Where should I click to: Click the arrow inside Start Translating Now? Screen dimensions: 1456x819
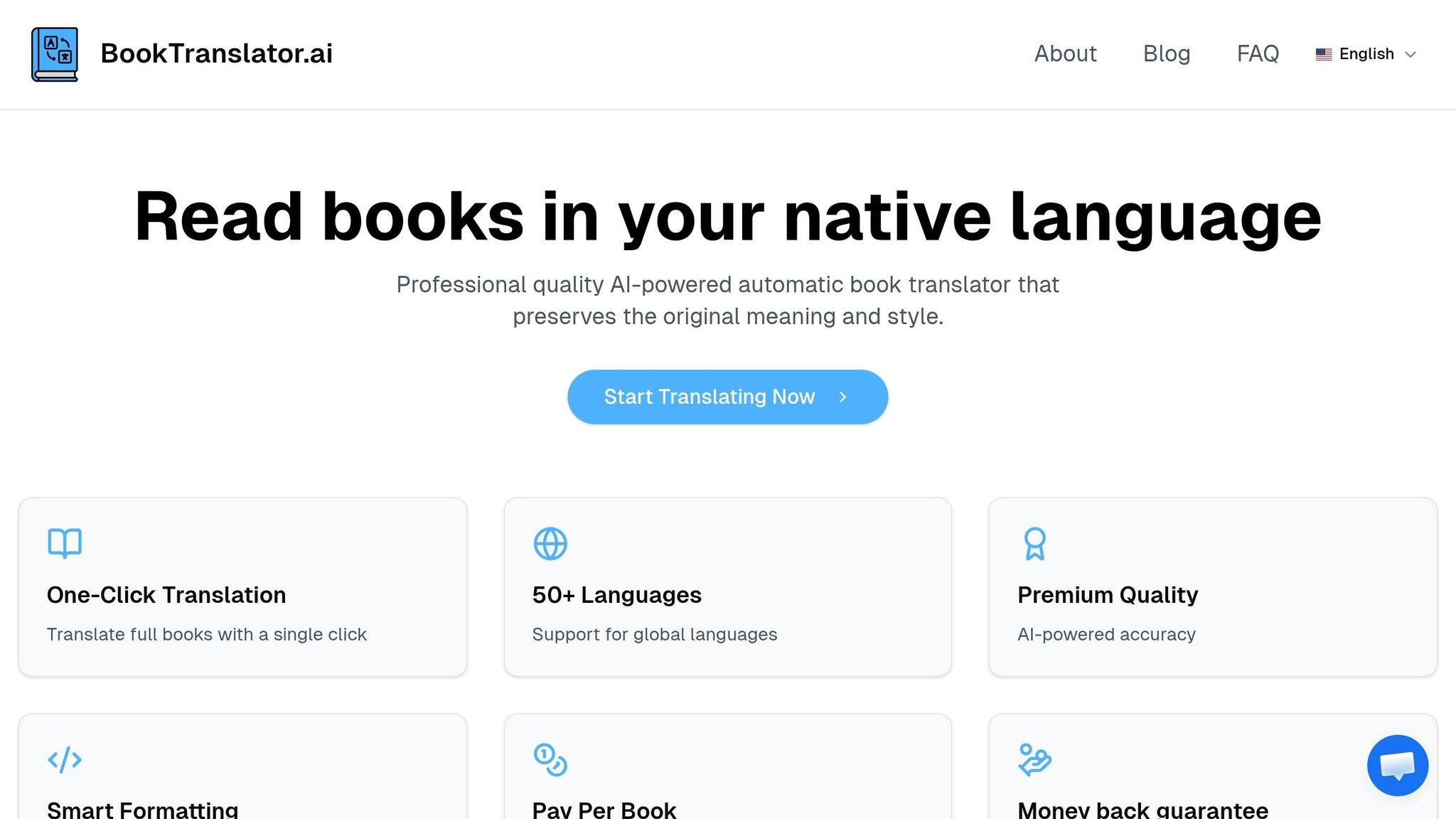[842, 397]
